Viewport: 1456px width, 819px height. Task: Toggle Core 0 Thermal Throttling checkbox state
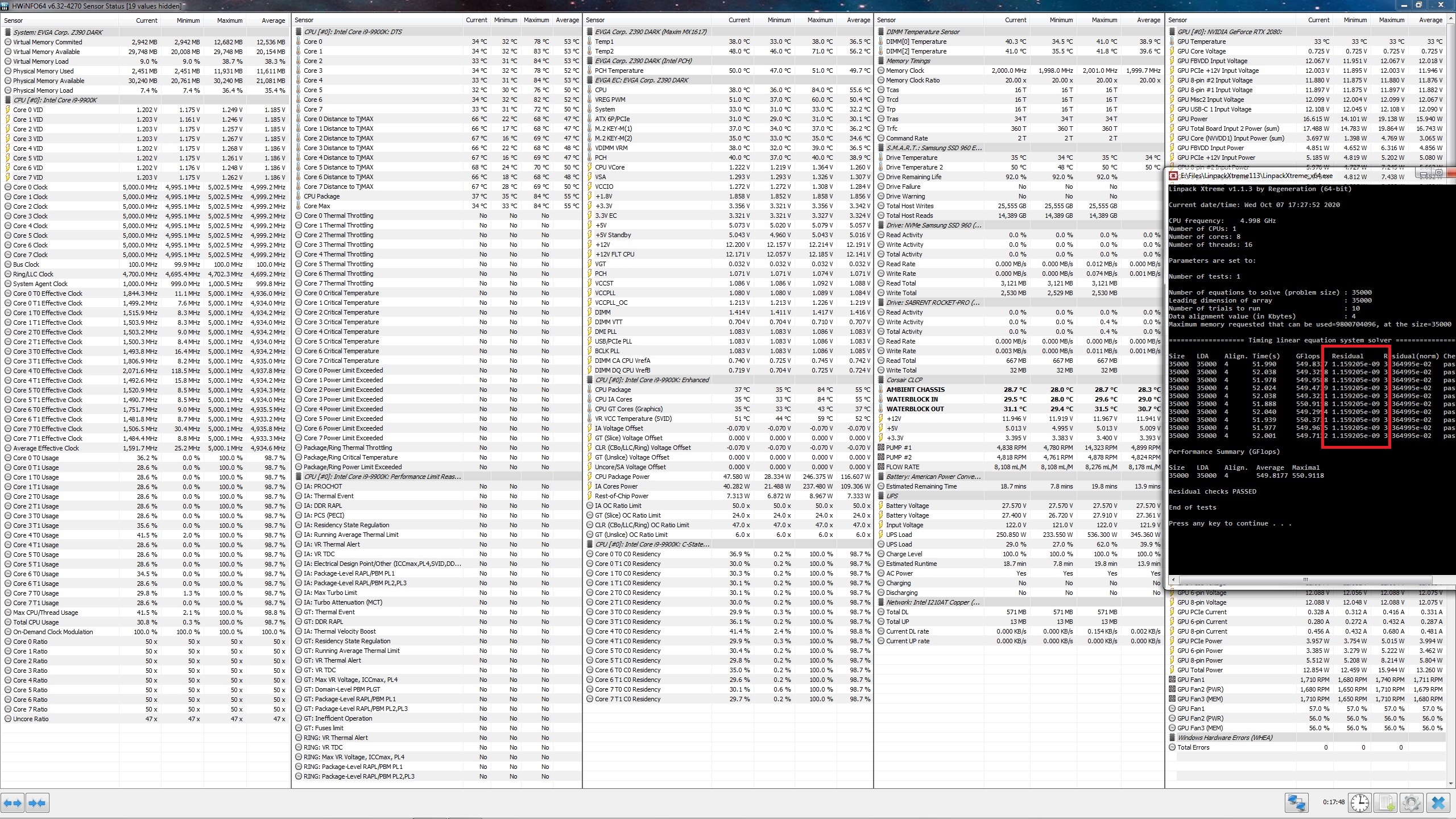(298, 215)
